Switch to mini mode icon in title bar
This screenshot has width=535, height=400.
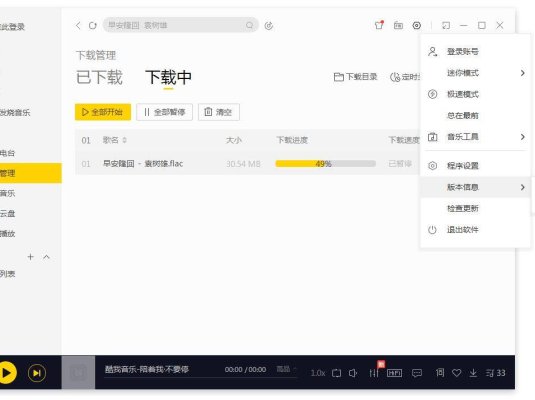pyautogui.click(x=446, y=25)
